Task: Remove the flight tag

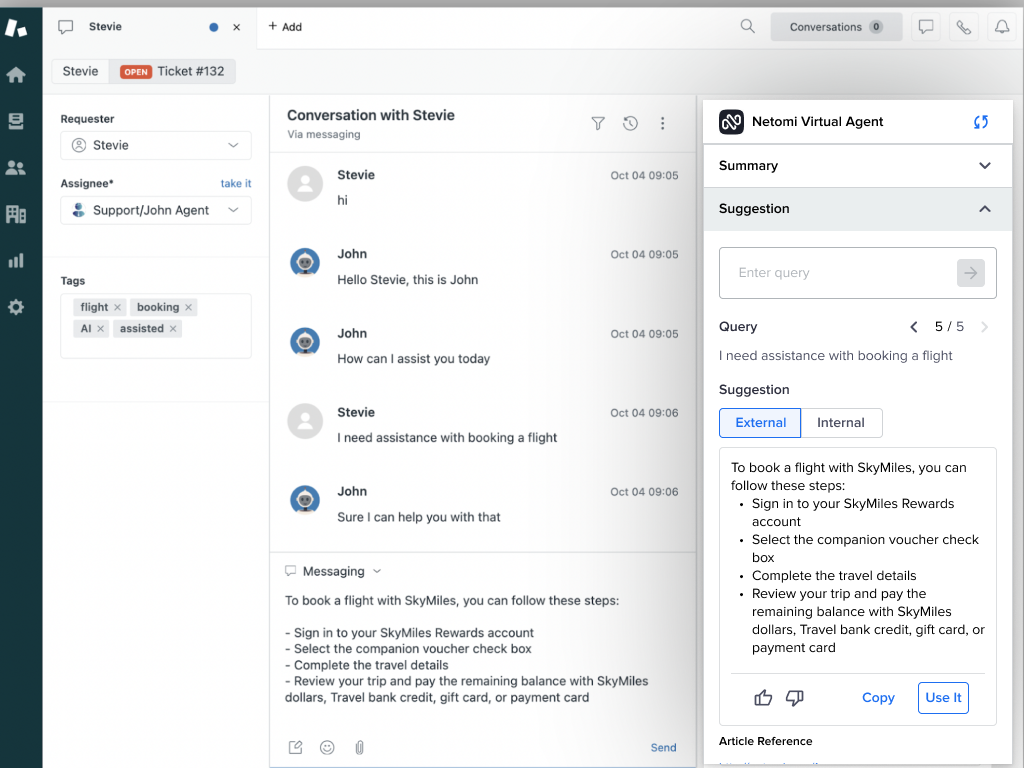Action: (x=117, y=307)
